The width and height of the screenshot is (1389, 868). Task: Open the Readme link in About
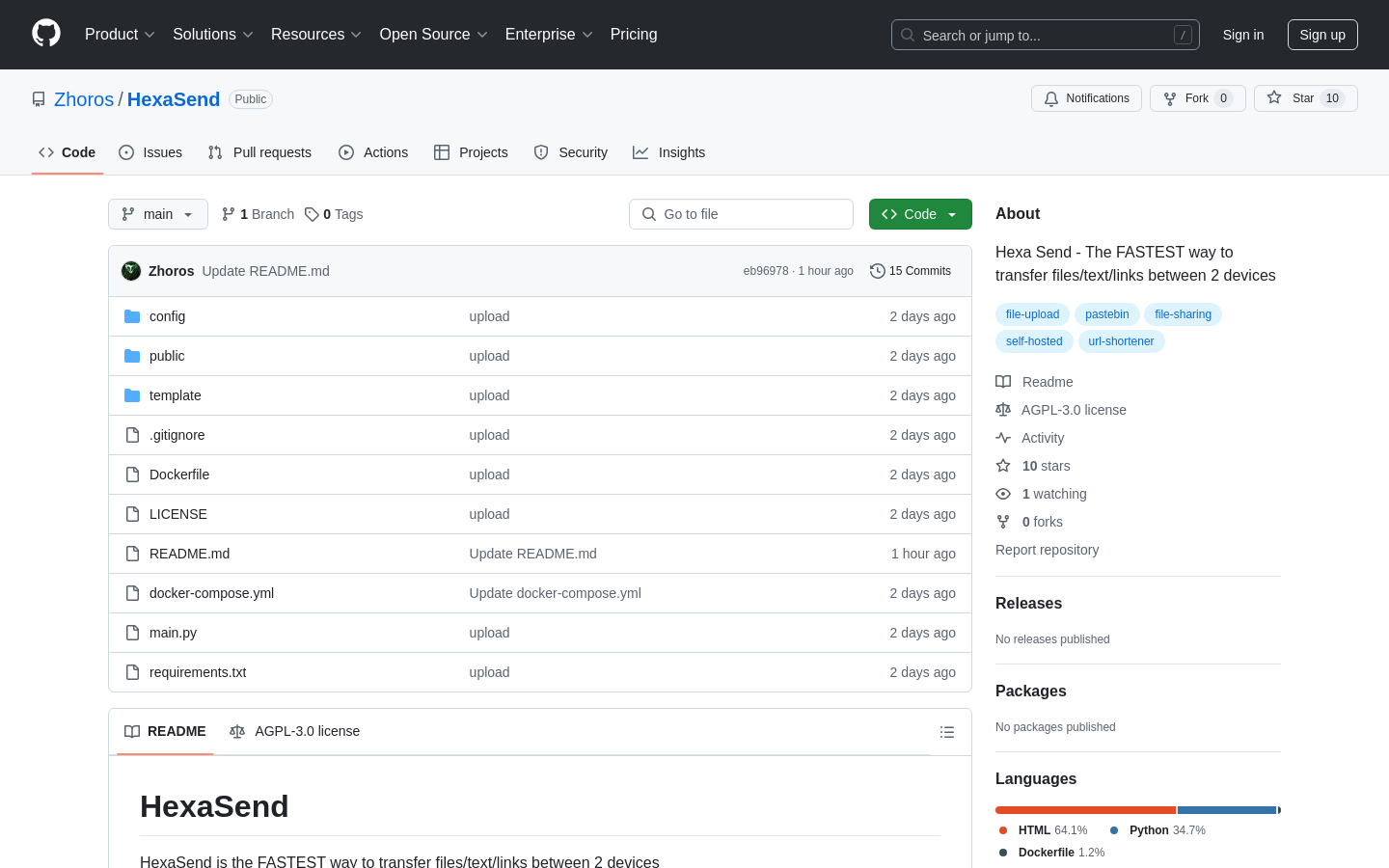coord(1034,382)
